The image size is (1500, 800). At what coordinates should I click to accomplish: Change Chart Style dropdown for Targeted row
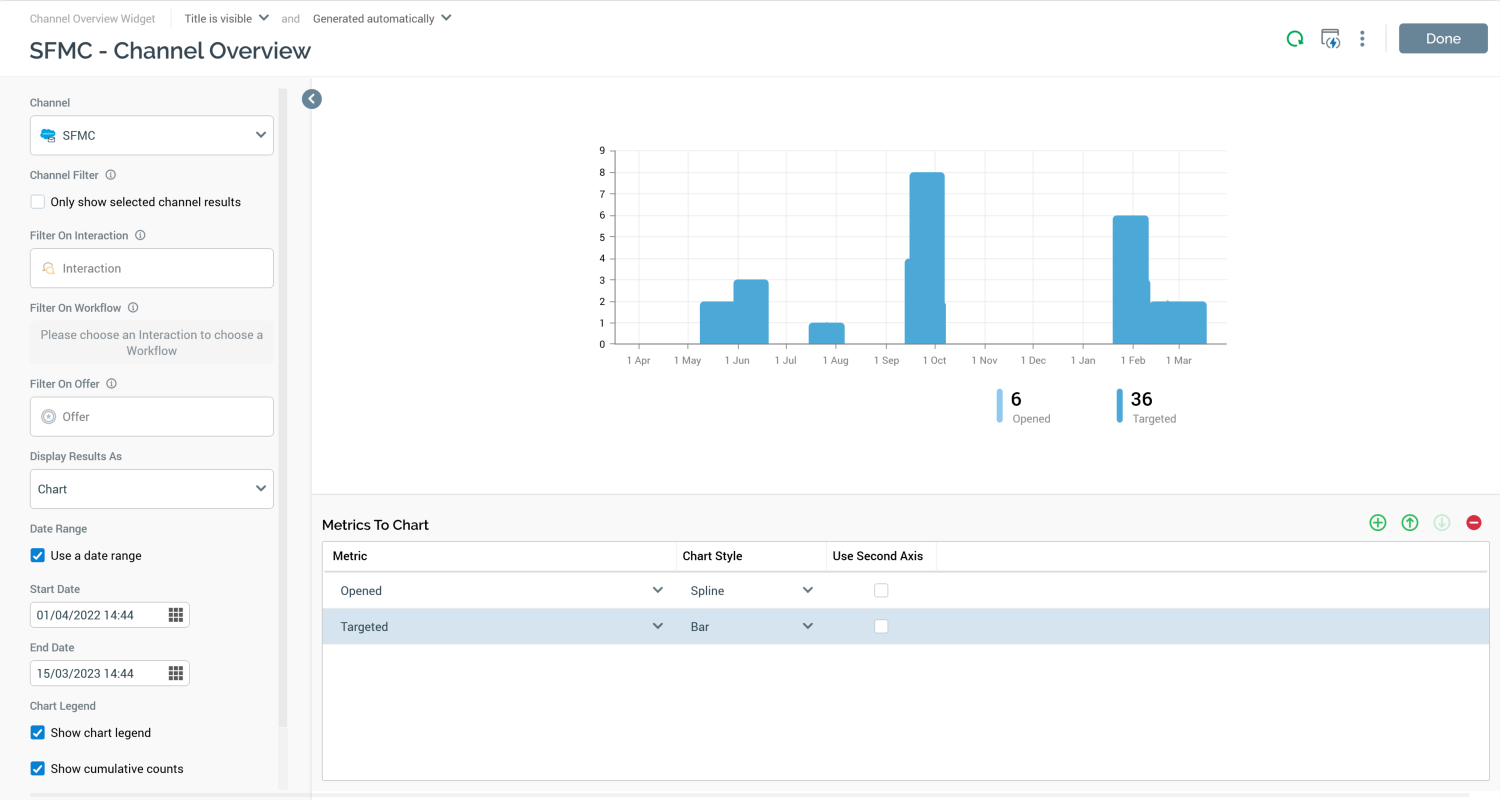[751, 627]
